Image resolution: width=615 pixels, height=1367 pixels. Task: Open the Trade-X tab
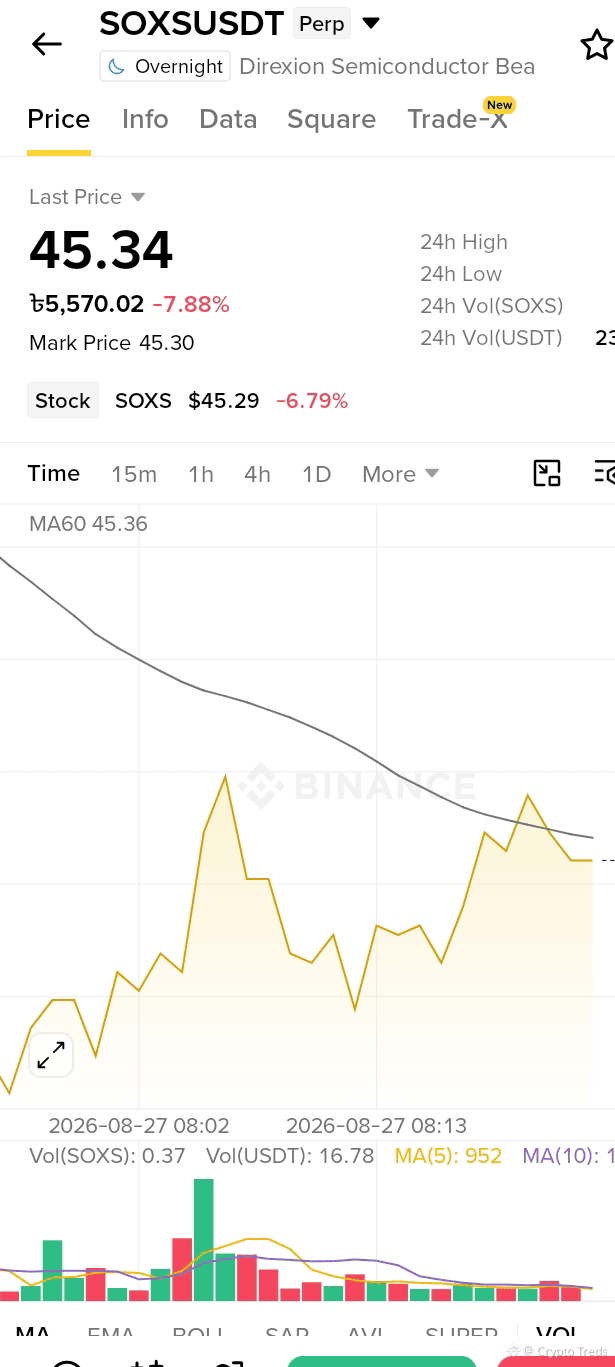(458, 119)
